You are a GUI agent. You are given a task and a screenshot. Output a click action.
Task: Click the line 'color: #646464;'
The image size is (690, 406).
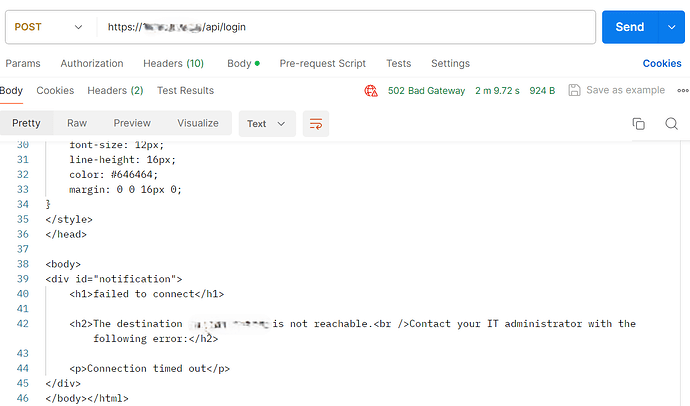coord(114,175)
